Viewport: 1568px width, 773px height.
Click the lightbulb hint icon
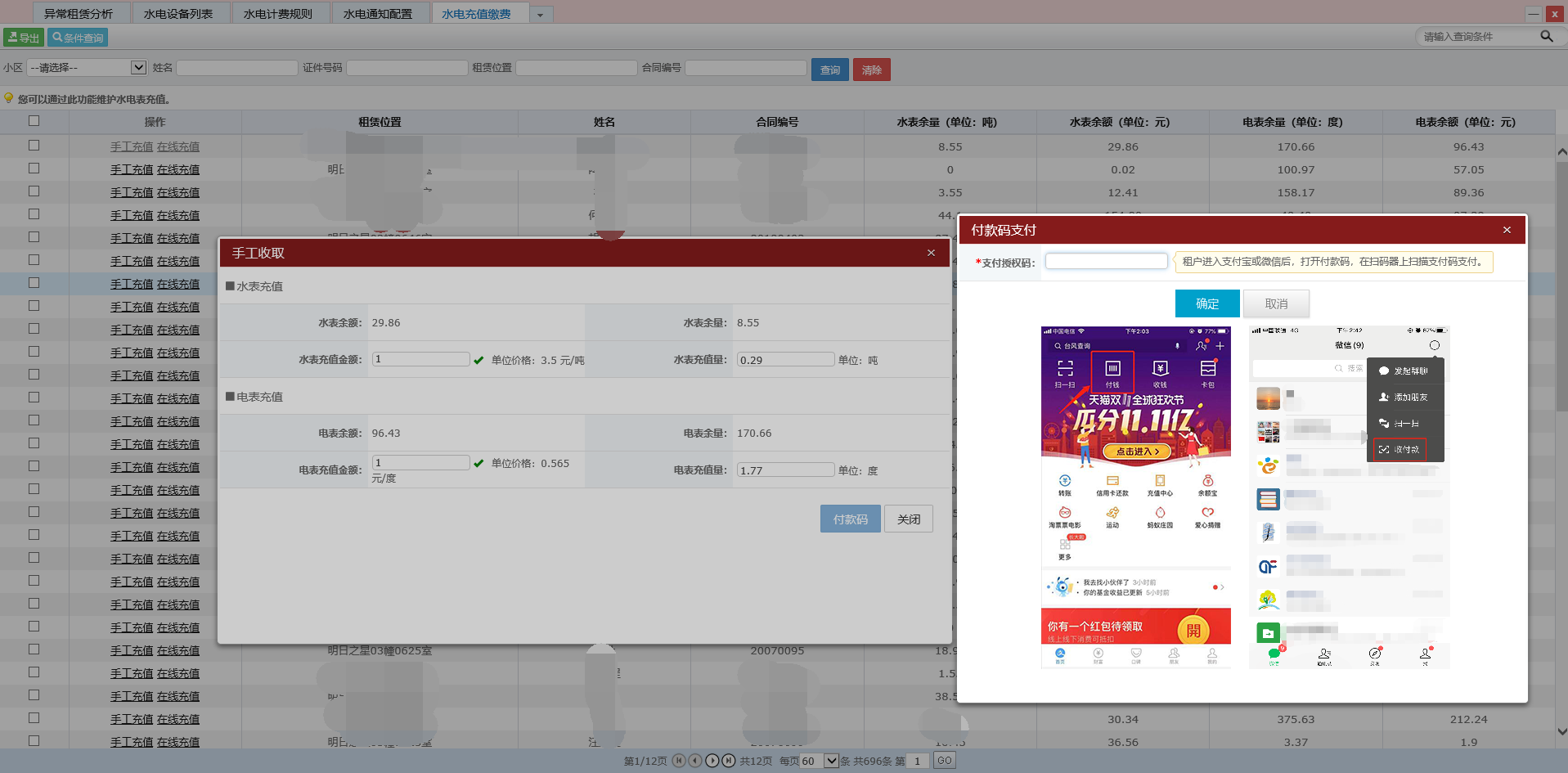coord(9,98)
